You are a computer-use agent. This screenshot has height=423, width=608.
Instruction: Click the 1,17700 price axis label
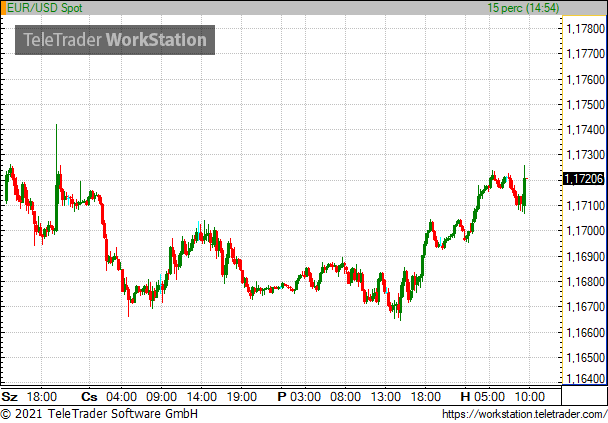586,54
